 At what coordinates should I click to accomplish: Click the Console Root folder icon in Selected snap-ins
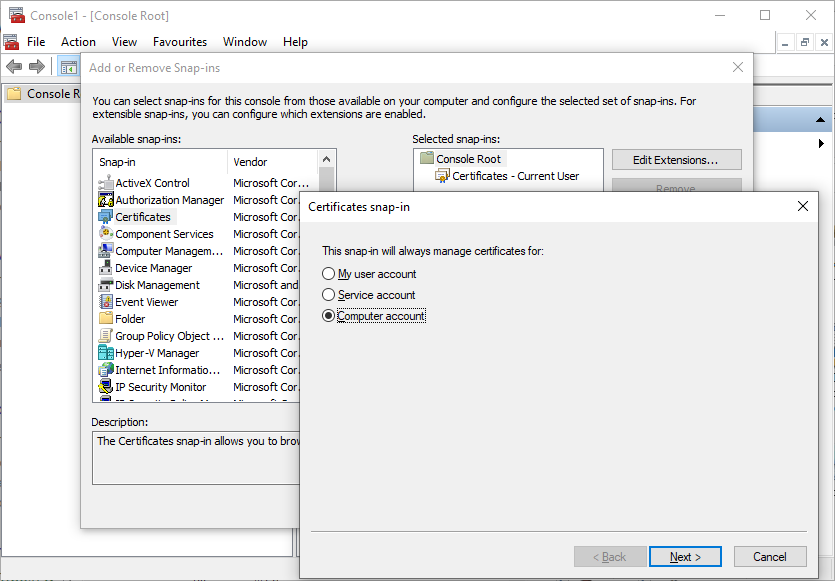pyautogui.click(x=427, y=158)
